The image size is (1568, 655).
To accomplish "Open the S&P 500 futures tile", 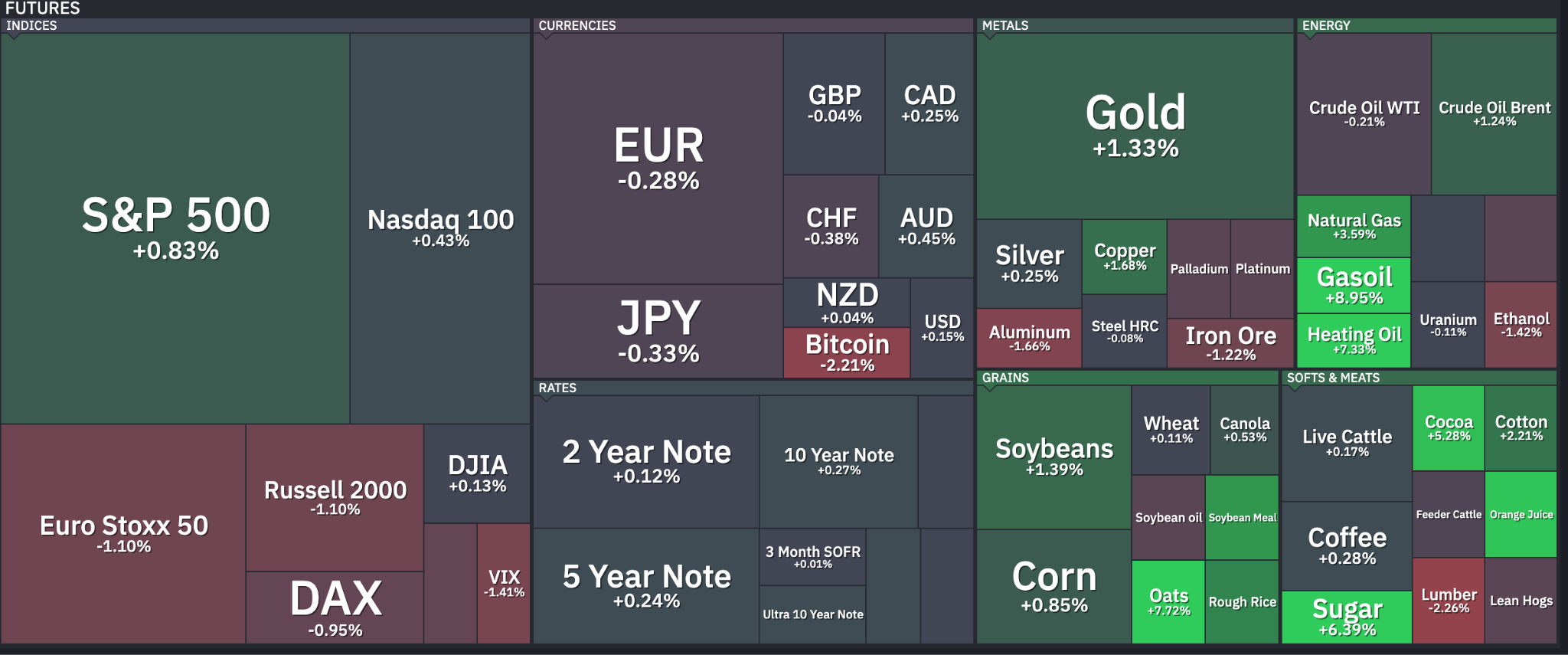I will (175, 228).
